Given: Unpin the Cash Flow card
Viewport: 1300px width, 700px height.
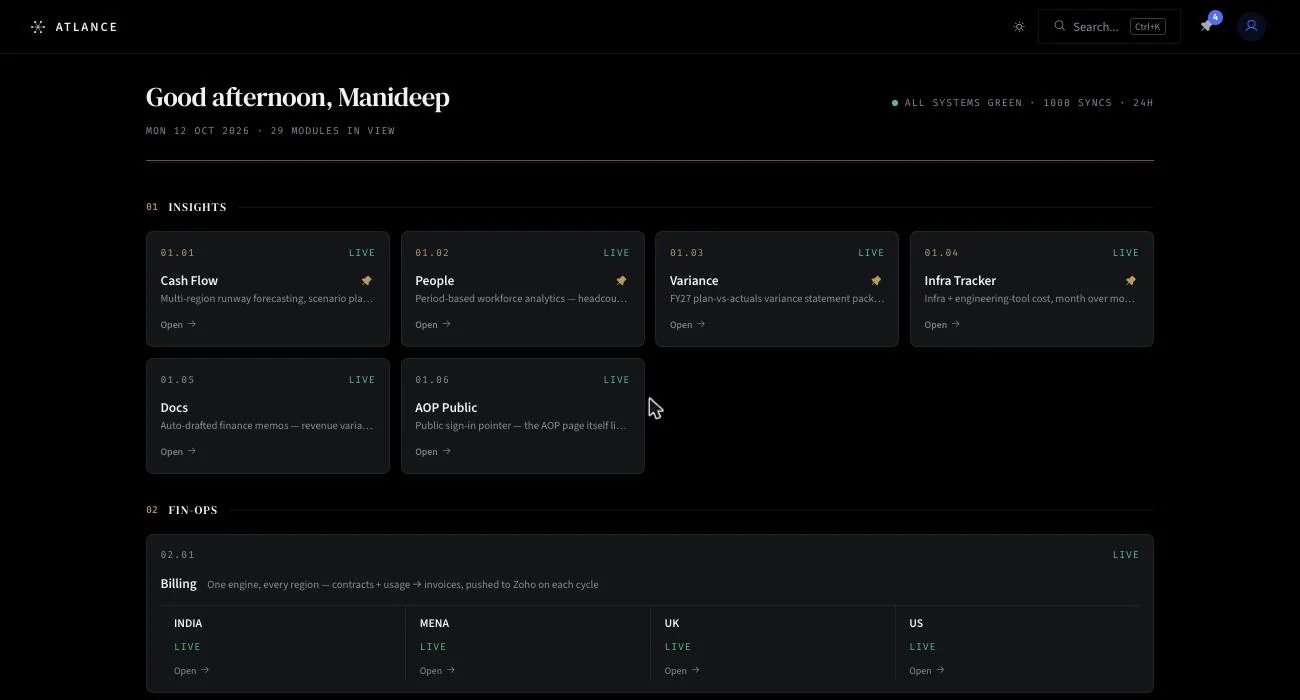Looking at the screenshot, I should pos(366,281).
